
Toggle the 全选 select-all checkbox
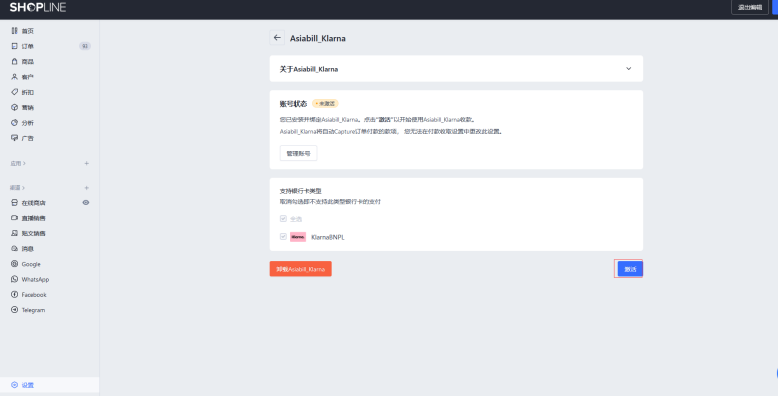pyautogui.click(x=283, y=218)
